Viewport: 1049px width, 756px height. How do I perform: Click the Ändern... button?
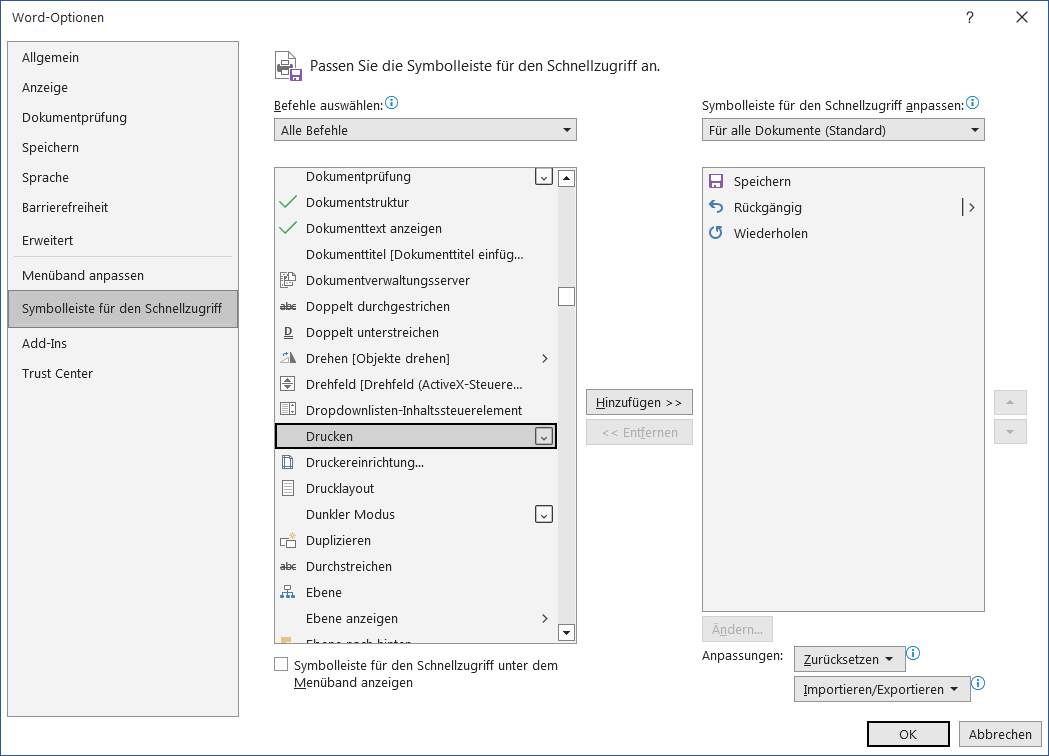(x=737, y=629)
